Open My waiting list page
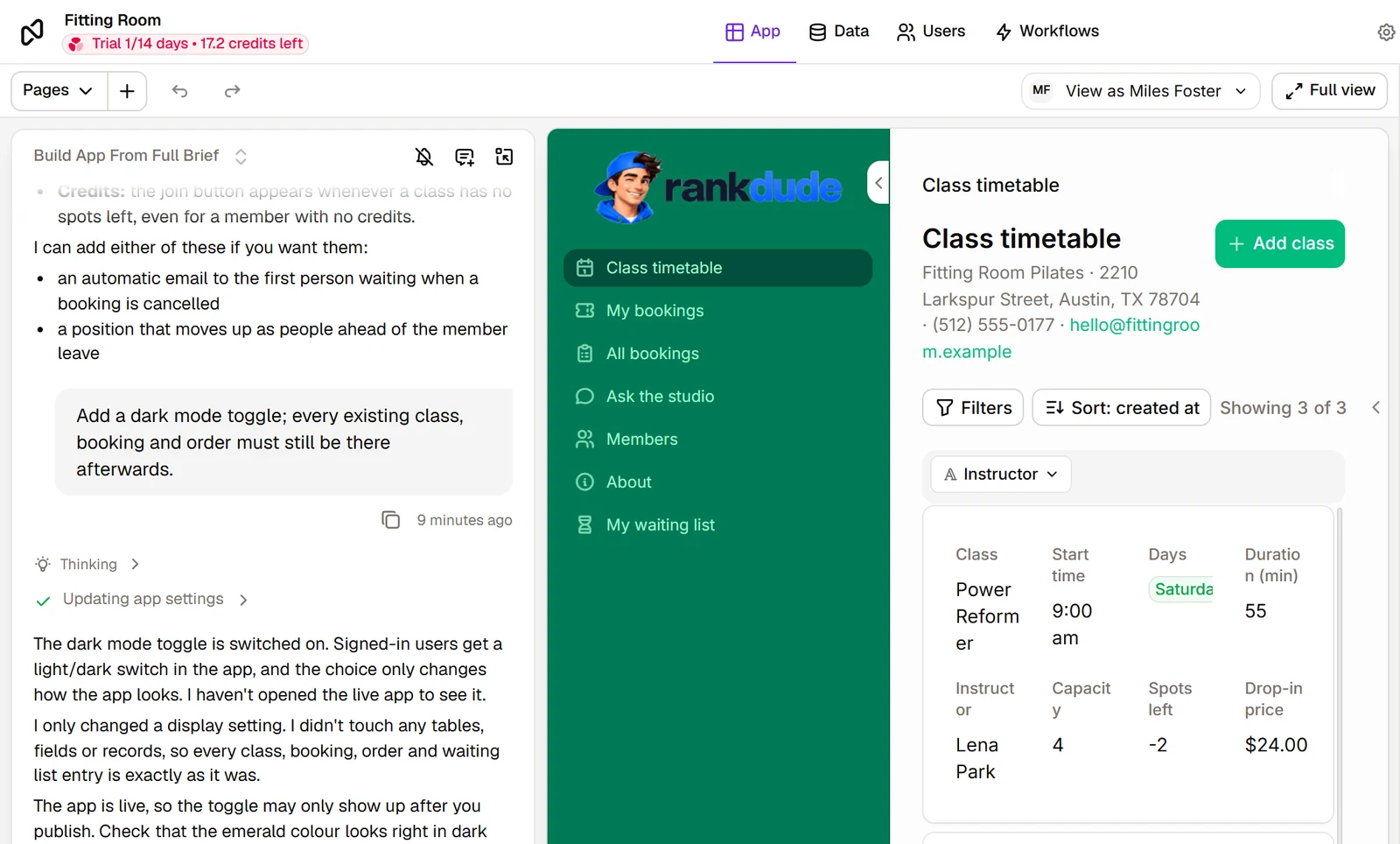 pos(718,525)
